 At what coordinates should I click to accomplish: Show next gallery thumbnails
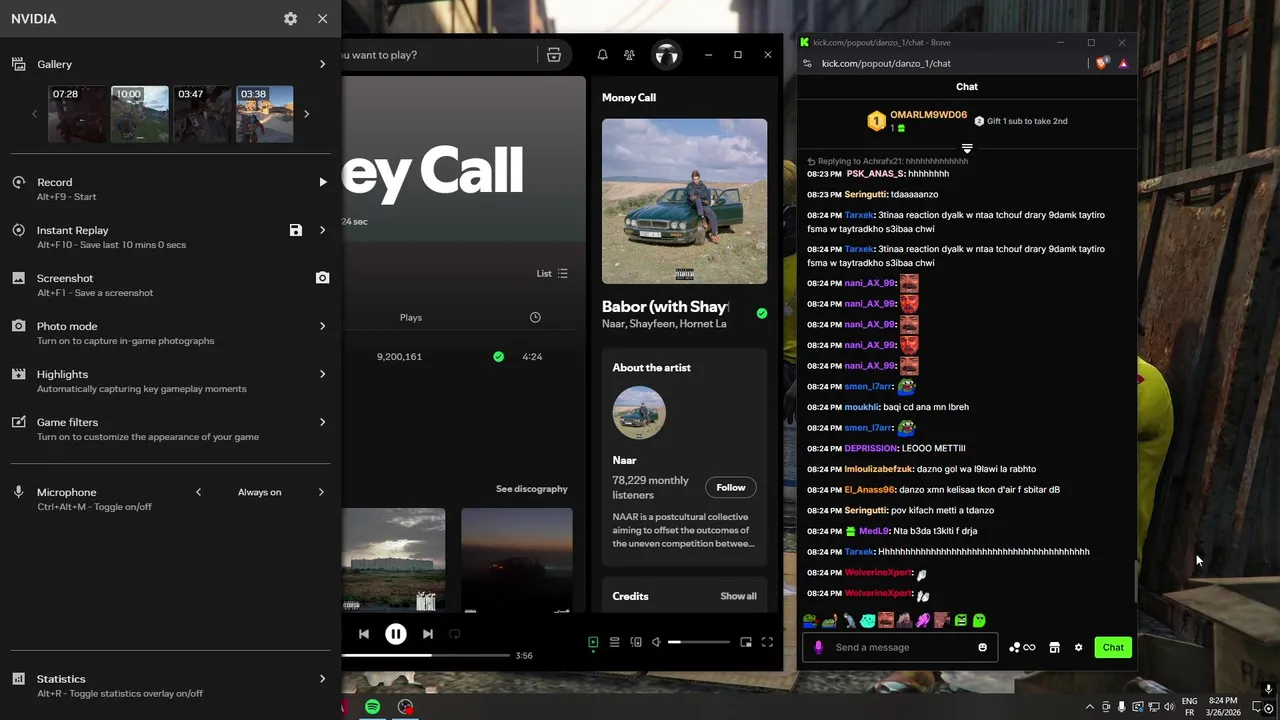[x=306, y=114]
